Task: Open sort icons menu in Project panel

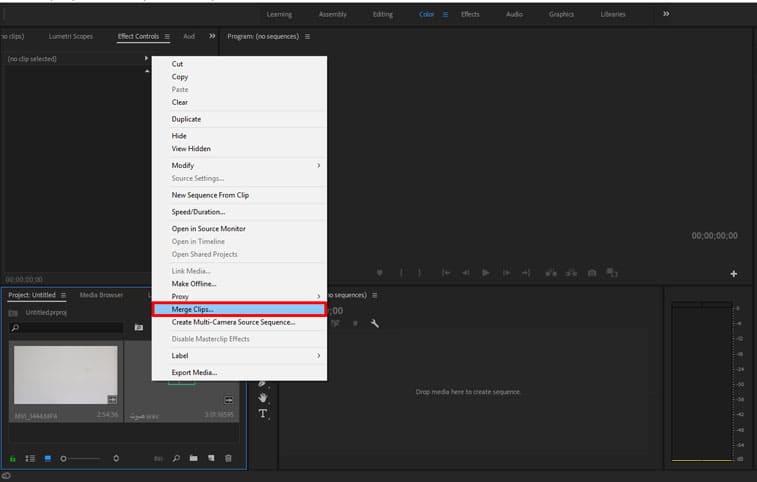Action: 116,458
